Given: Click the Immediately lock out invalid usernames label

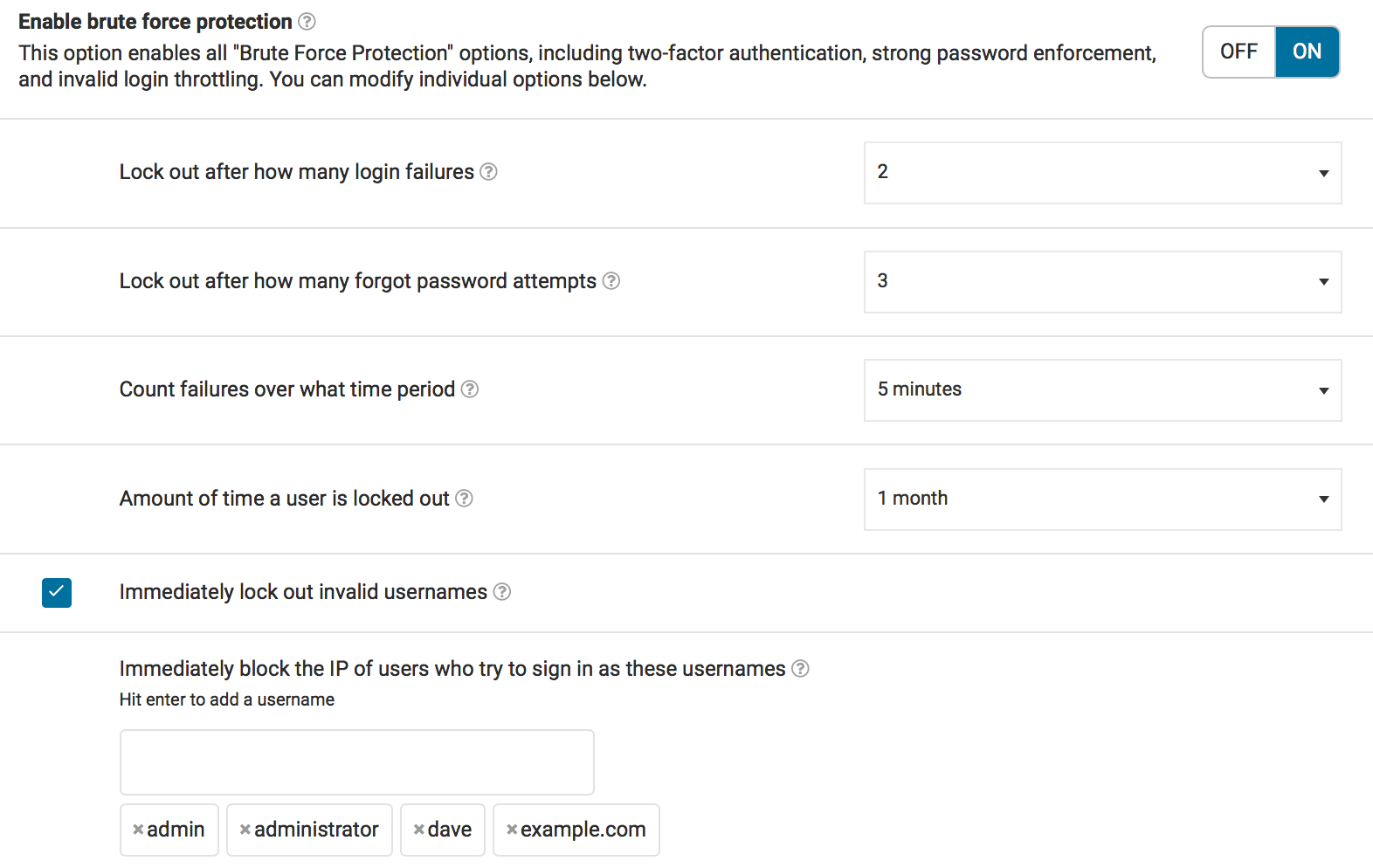Looking at the screenshot, I should point(303,592).
